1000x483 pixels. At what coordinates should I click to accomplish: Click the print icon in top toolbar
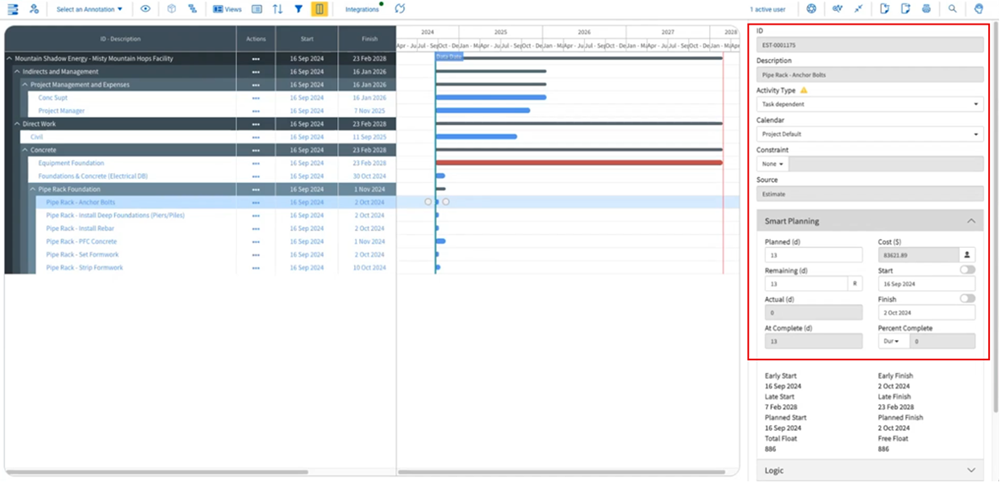(926, 10)
